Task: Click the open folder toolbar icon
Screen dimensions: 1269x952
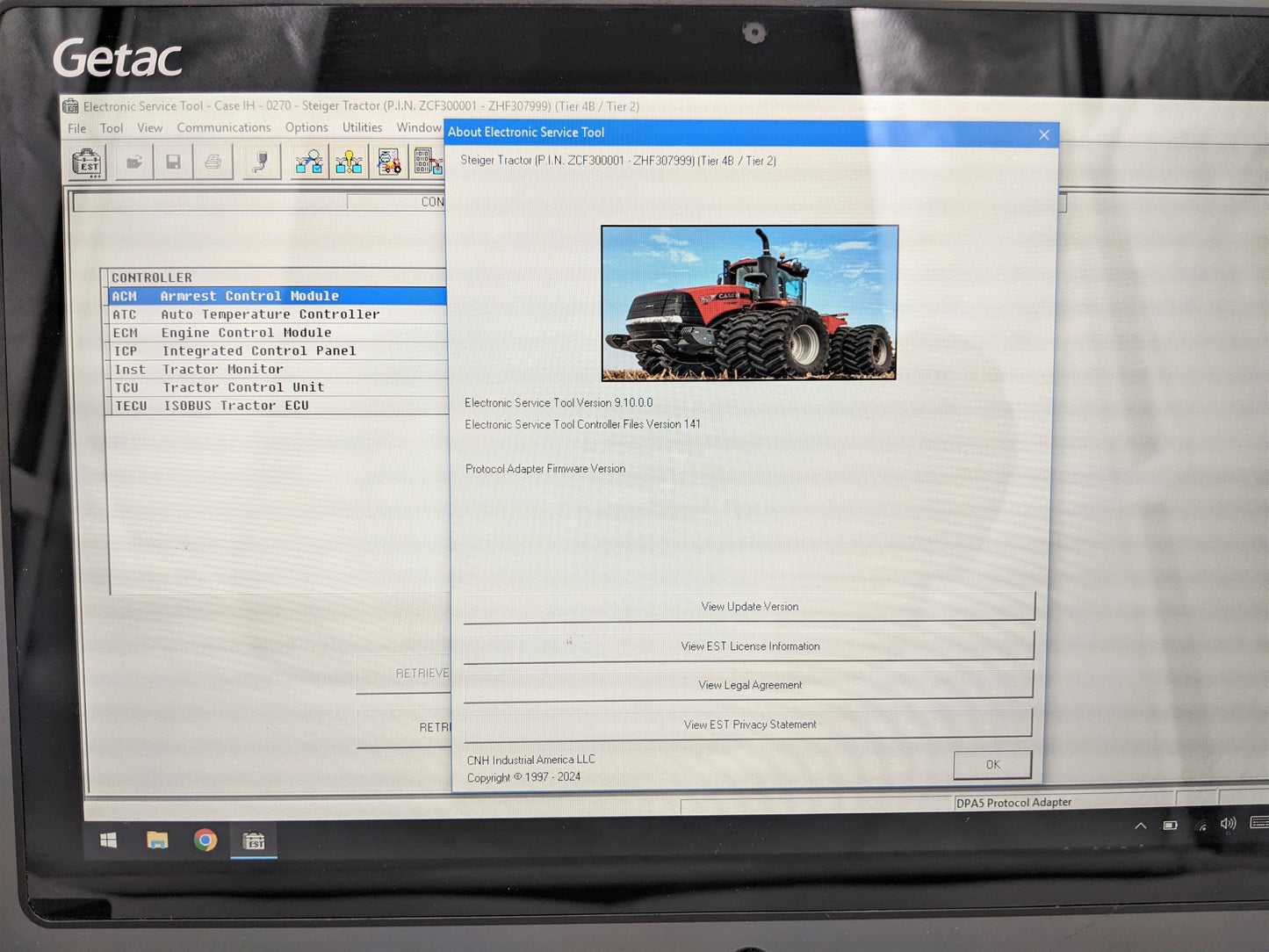Action: (133, 162)
